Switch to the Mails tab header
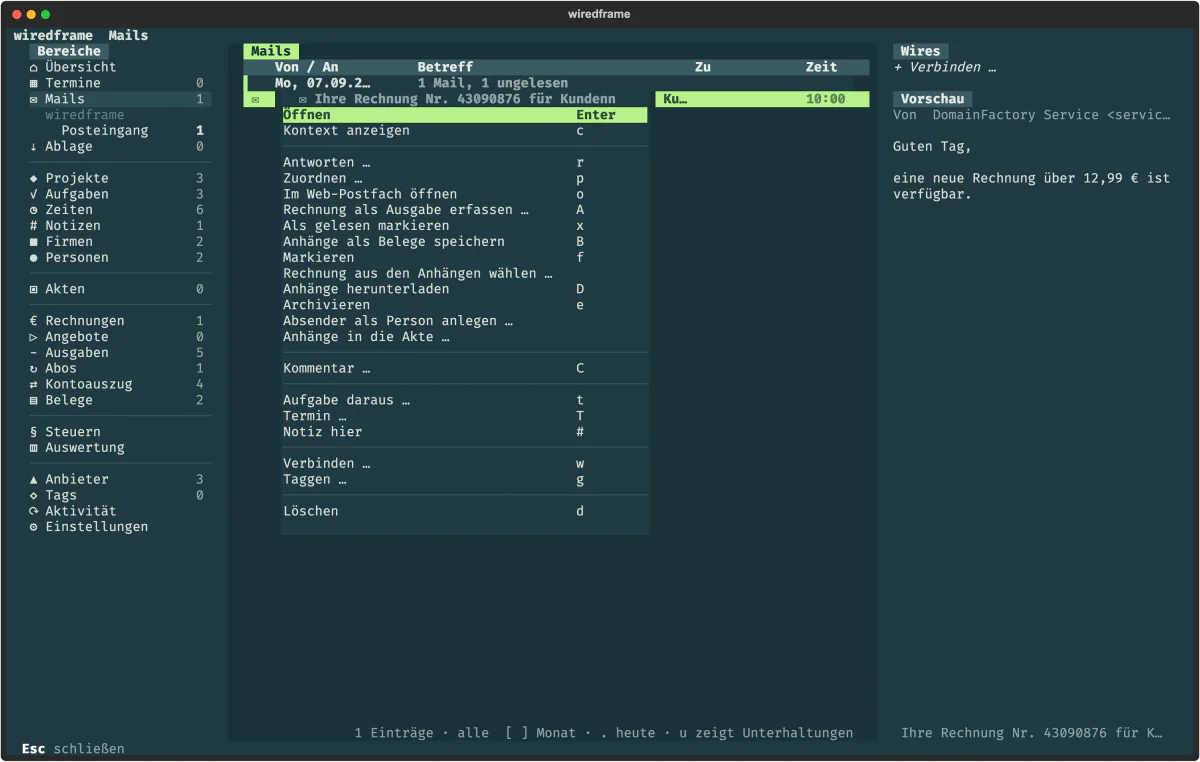This screenshot has width=1200, height=762. click(x=271, y=51)
